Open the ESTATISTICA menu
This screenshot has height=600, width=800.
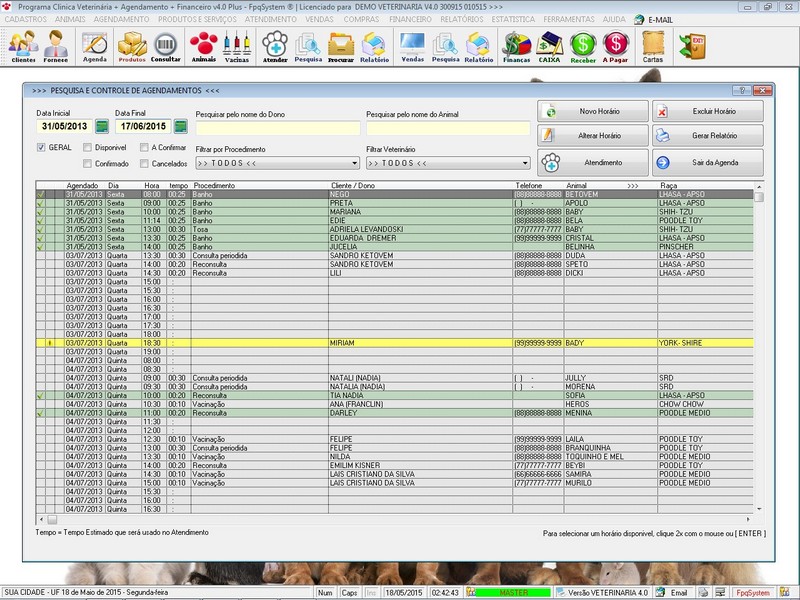pyautogui.click(x=513, y=19)
